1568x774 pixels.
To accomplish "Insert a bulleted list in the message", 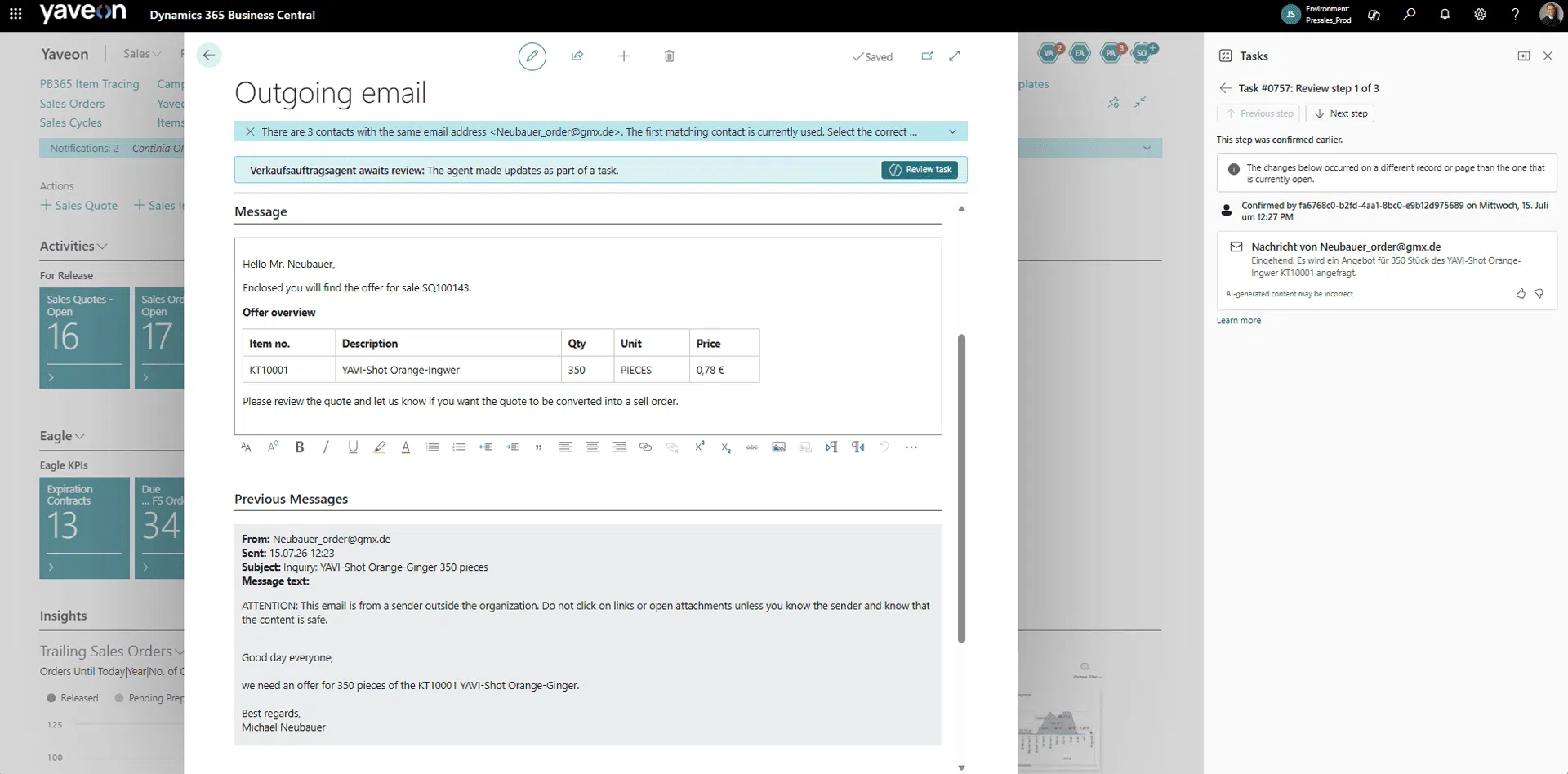I will (433, 447).
